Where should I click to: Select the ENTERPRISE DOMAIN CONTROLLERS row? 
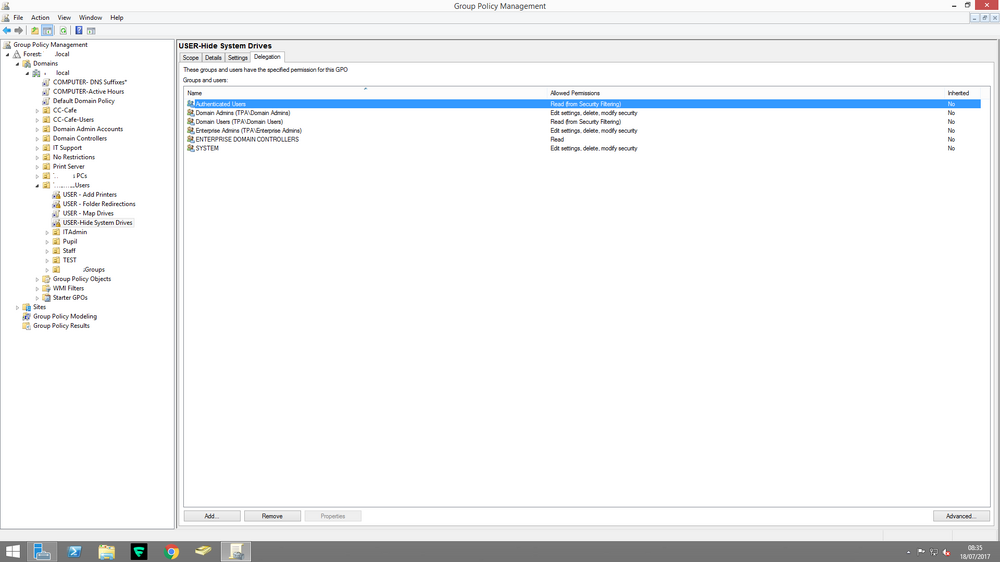click(582, 139)
